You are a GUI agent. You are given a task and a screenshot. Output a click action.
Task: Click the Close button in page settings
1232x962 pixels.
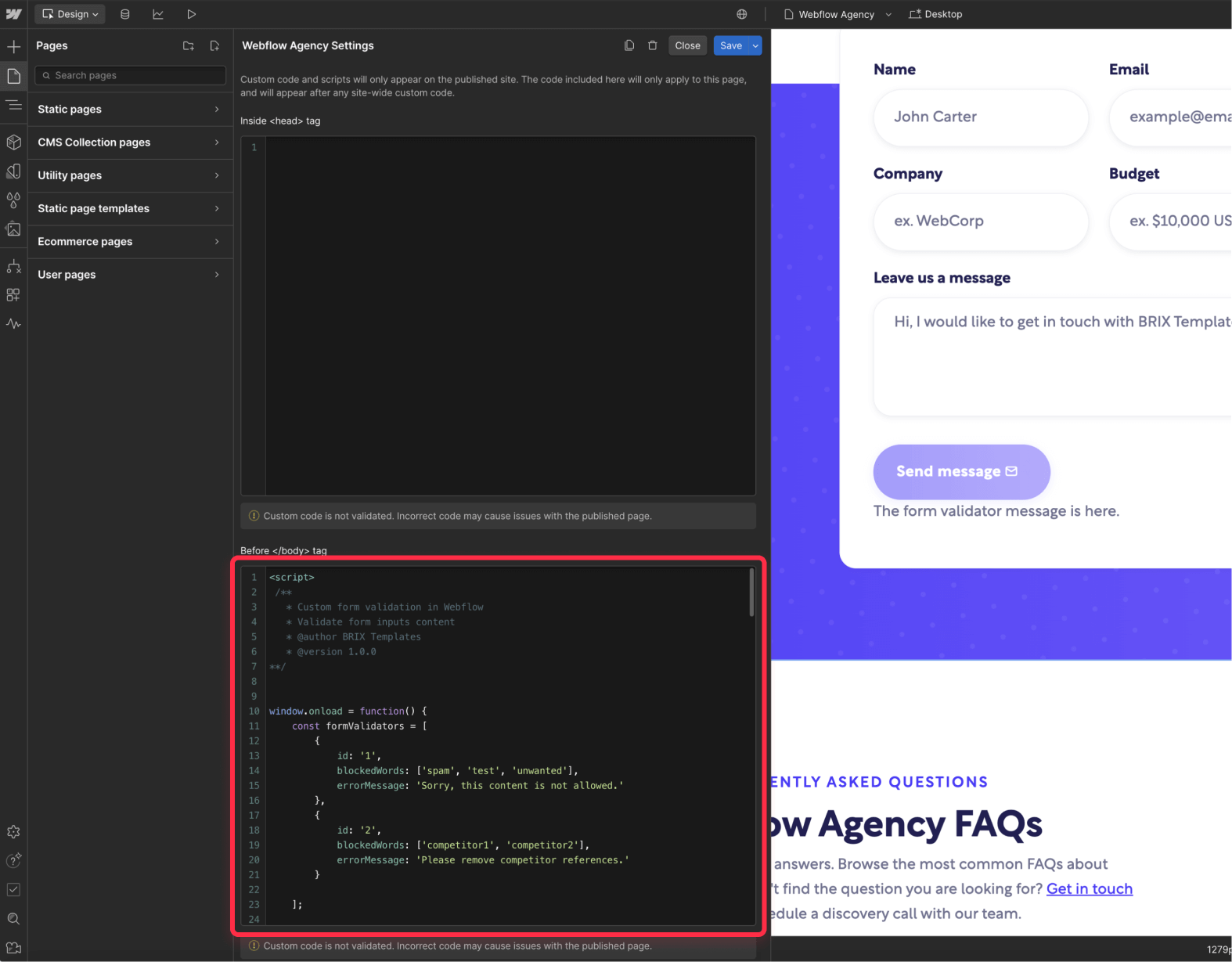(x=687, y=45)
